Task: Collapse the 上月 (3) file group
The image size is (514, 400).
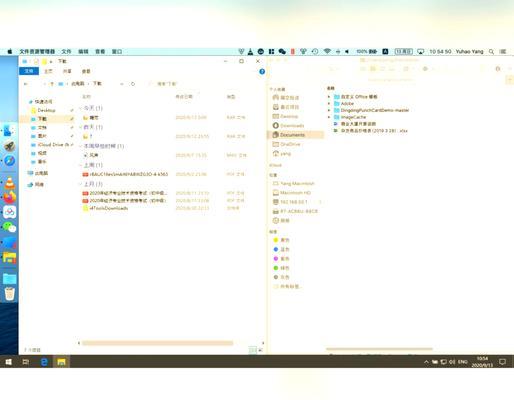Action: [80, 184]
